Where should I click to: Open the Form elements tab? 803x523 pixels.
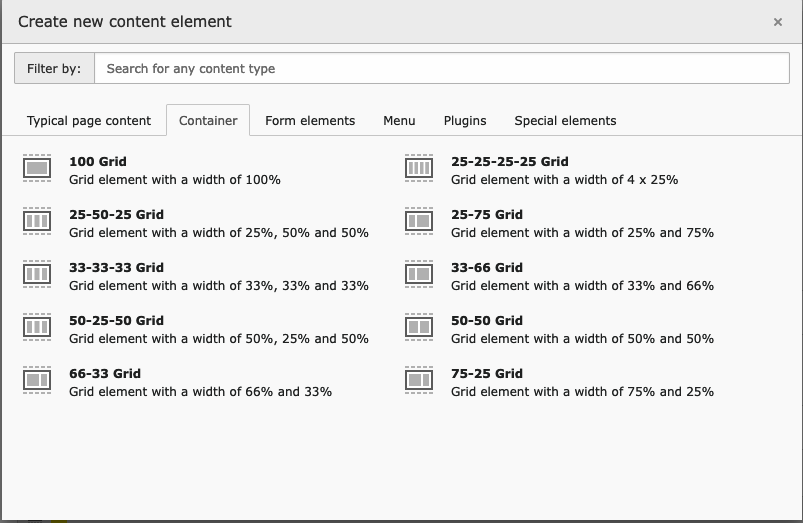pyautogui.click(x=310, y=121)
